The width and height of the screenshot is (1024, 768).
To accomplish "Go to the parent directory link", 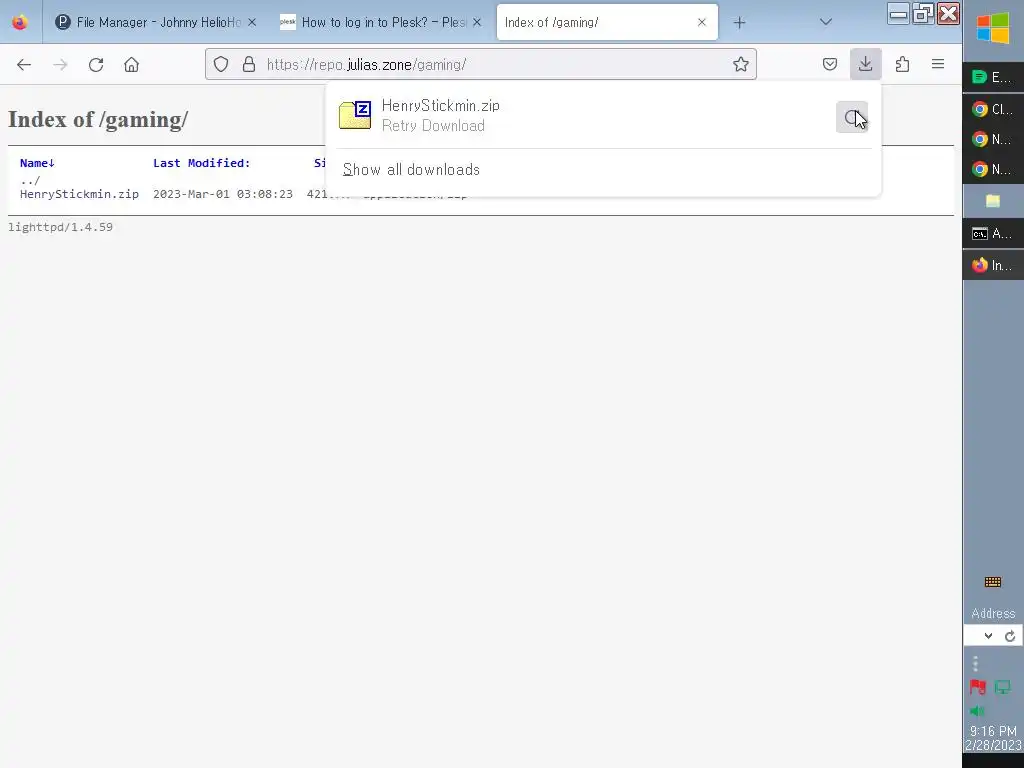I will [30, 180].
